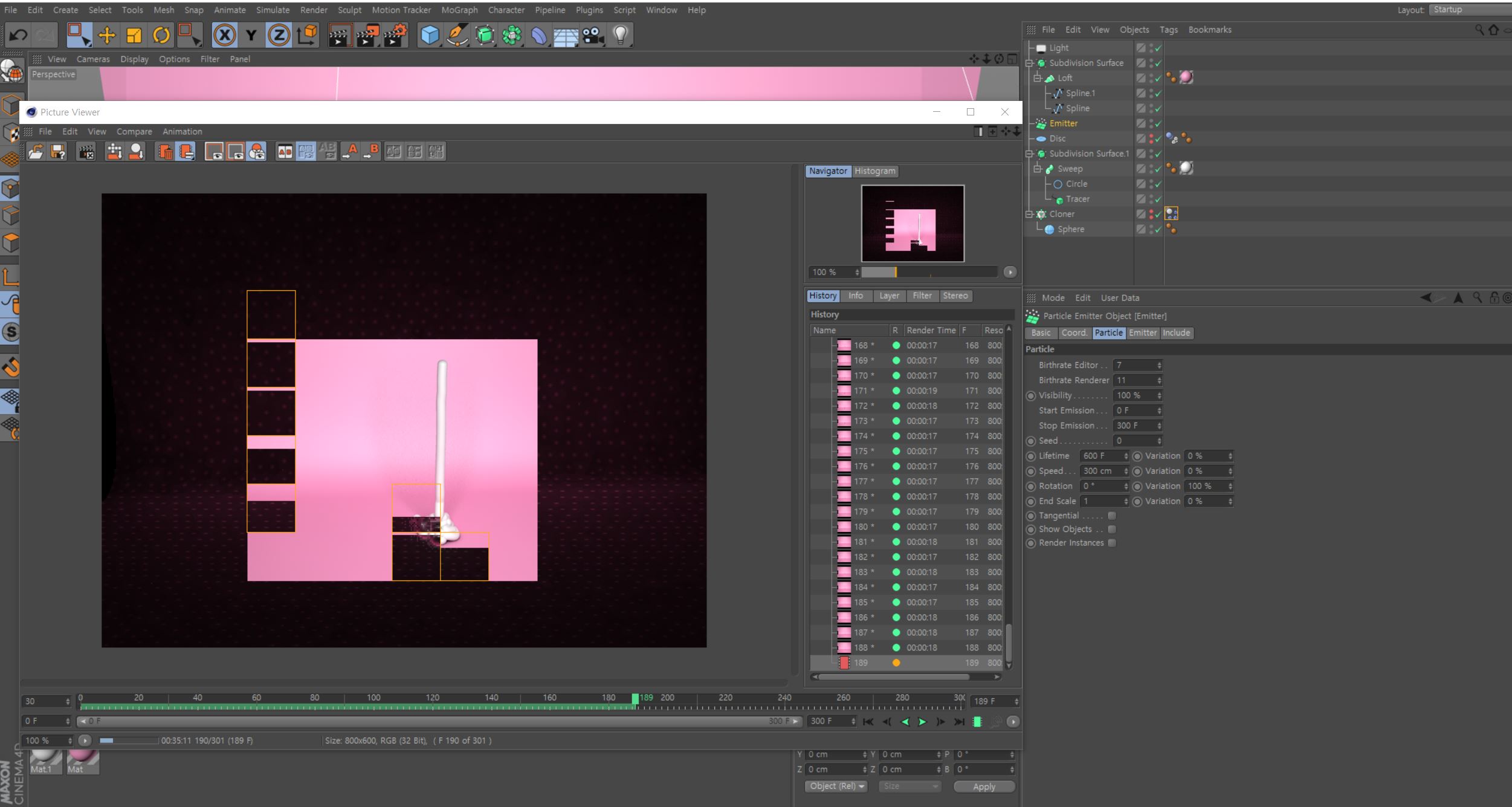Click Render to Picture Viewer icon
This screenshot has width=1512, height=807.
tap(367, 35)
